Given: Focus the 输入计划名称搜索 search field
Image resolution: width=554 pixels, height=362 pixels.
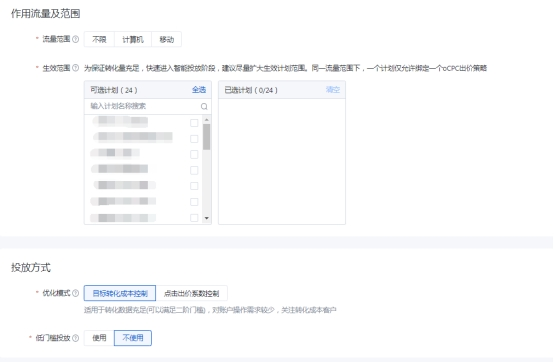Looking at the screenshot, I should point(143,106).
